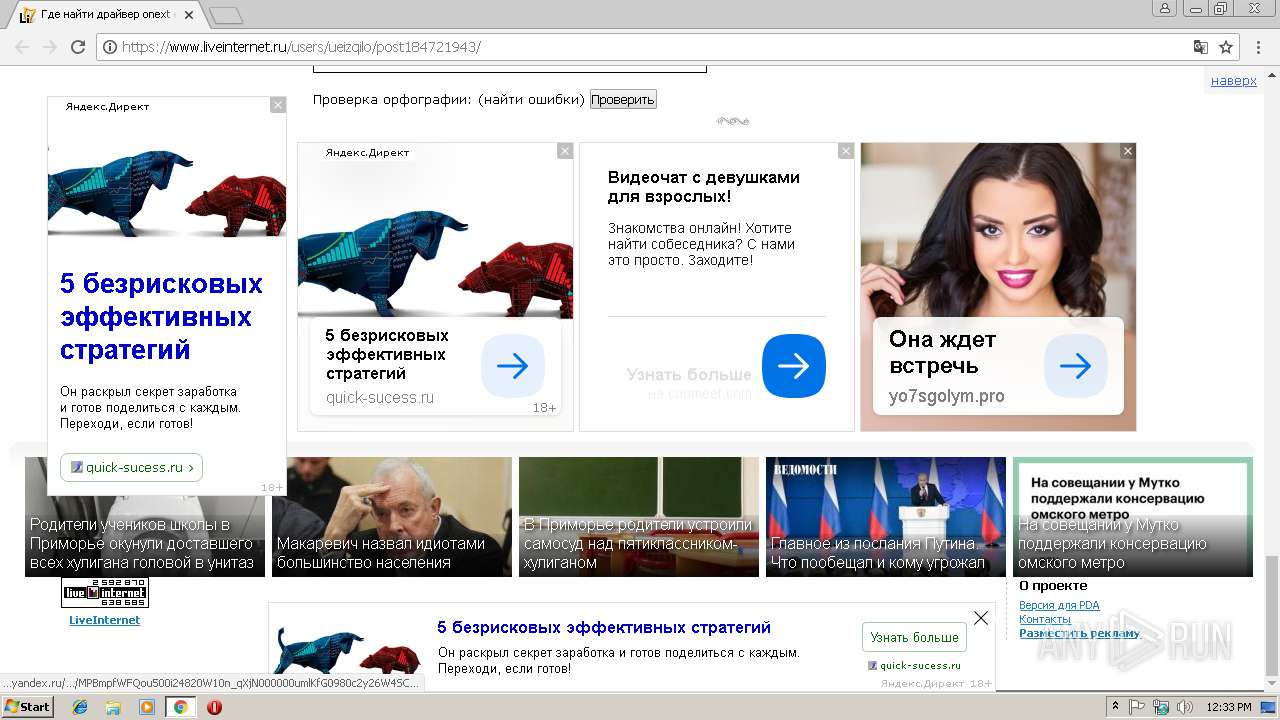Click the taskbar clock showing 12:33 PM
Screen dimensions: 1280x720
click(1229, 707)
